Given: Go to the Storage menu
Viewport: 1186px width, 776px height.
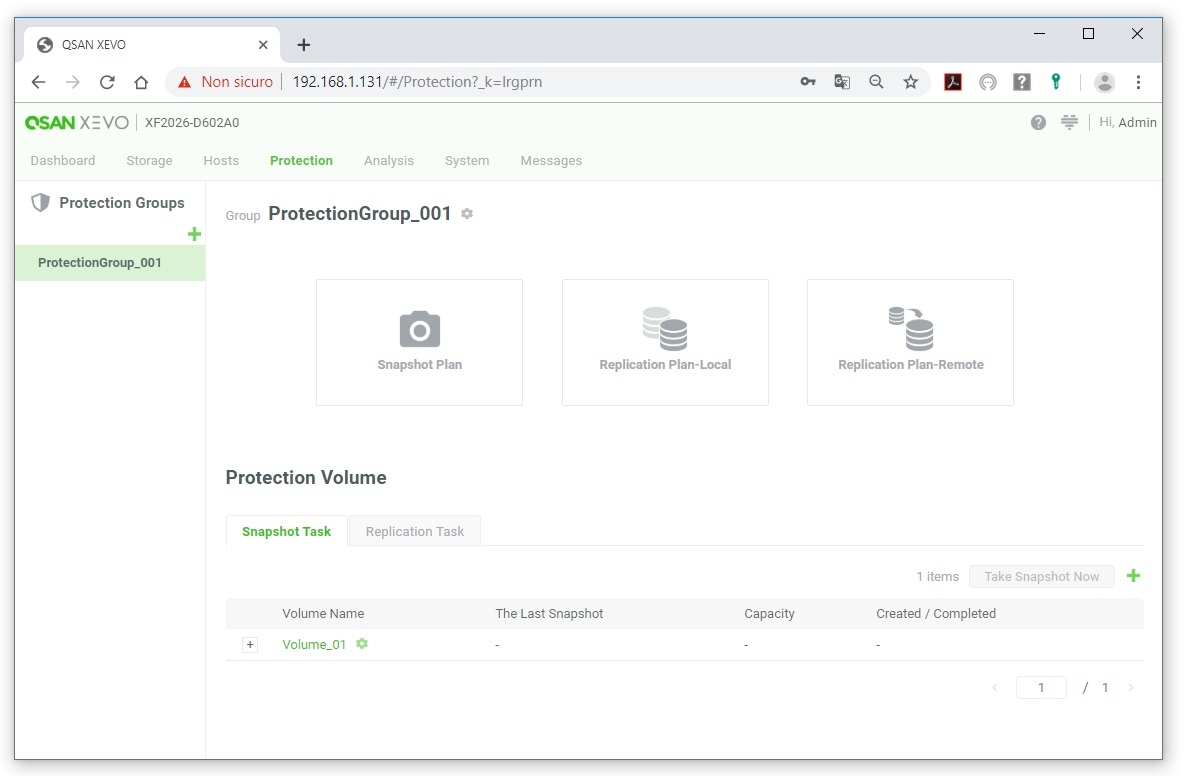Looking at the screenshot, I should (149, 161).
